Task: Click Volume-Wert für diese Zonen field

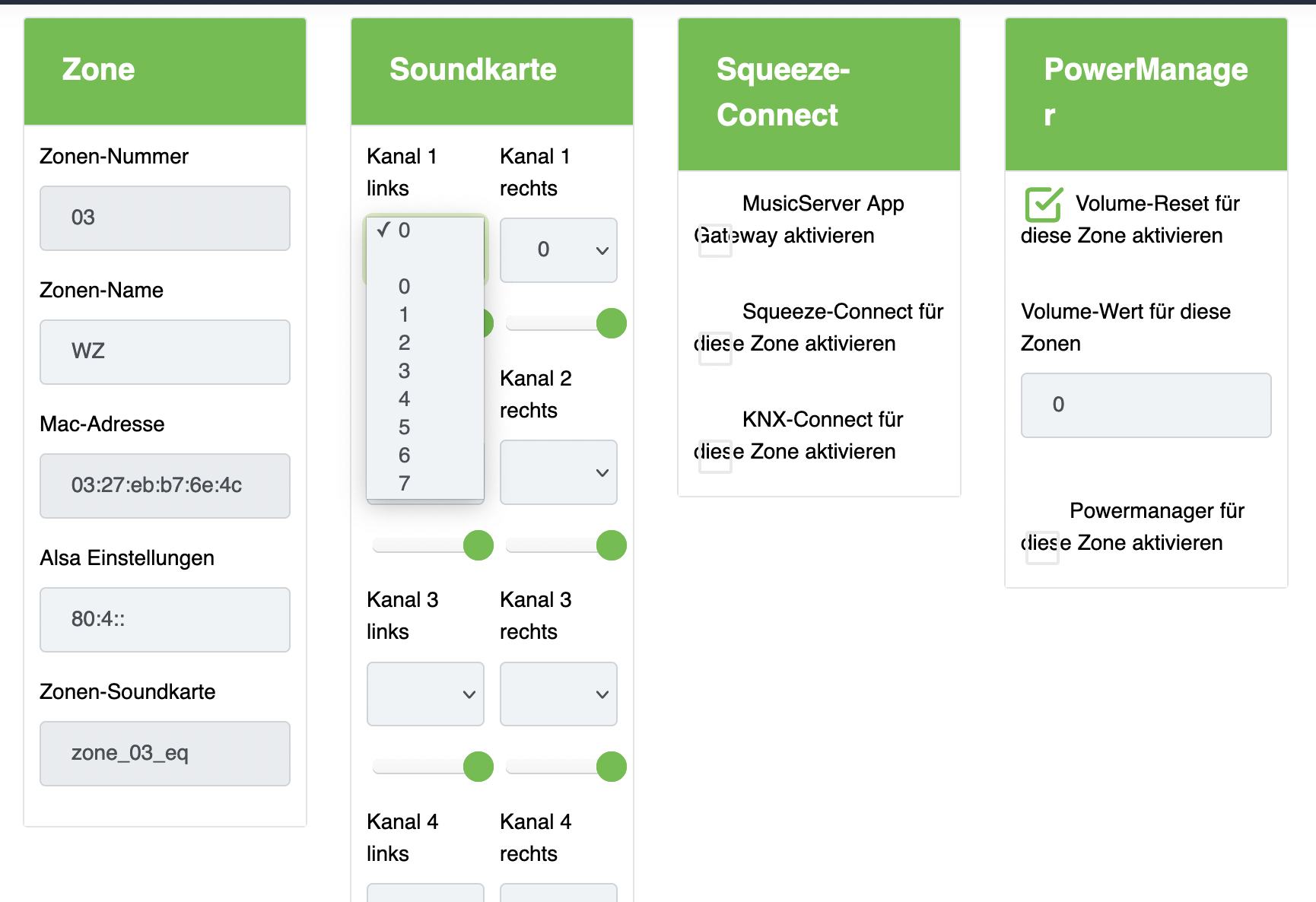Action: pos(1146,405)
